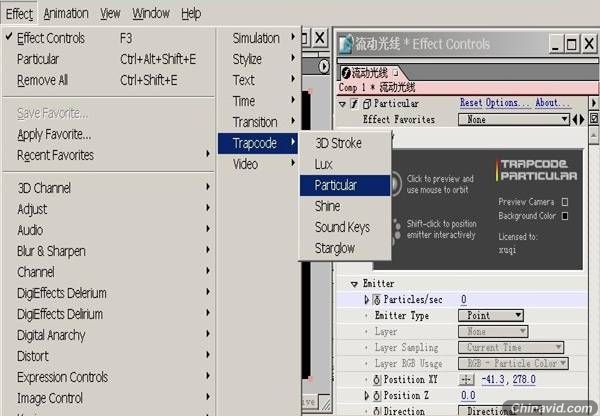
Task: Open the panel flyout menu arrow button
Action: (x=594, y=103)
